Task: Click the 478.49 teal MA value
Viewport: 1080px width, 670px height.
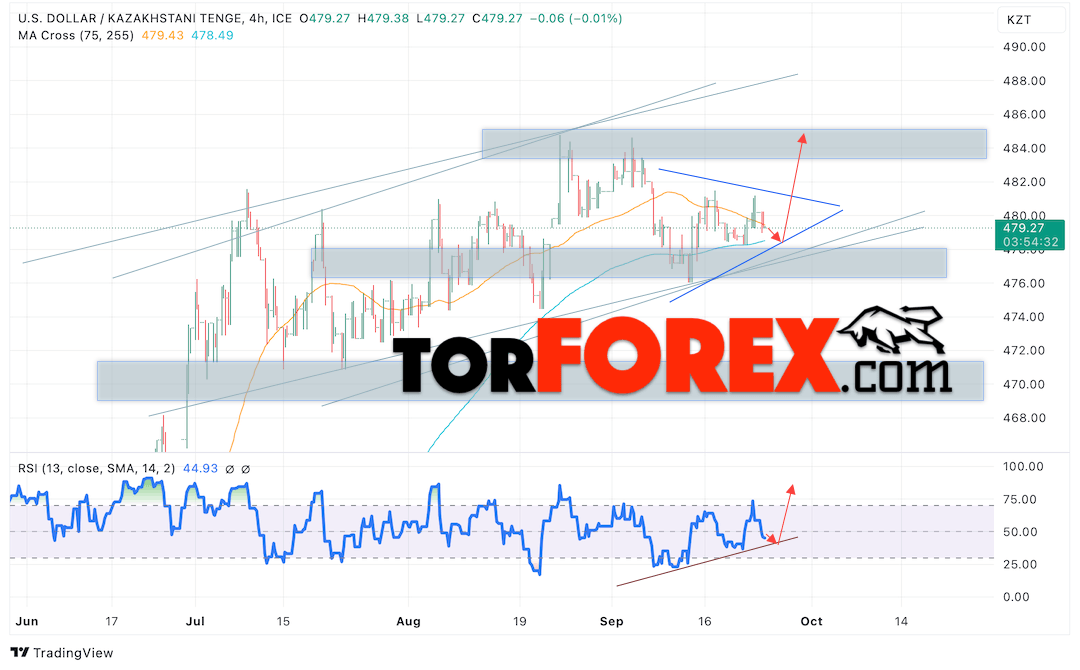Action: point(212,35)
